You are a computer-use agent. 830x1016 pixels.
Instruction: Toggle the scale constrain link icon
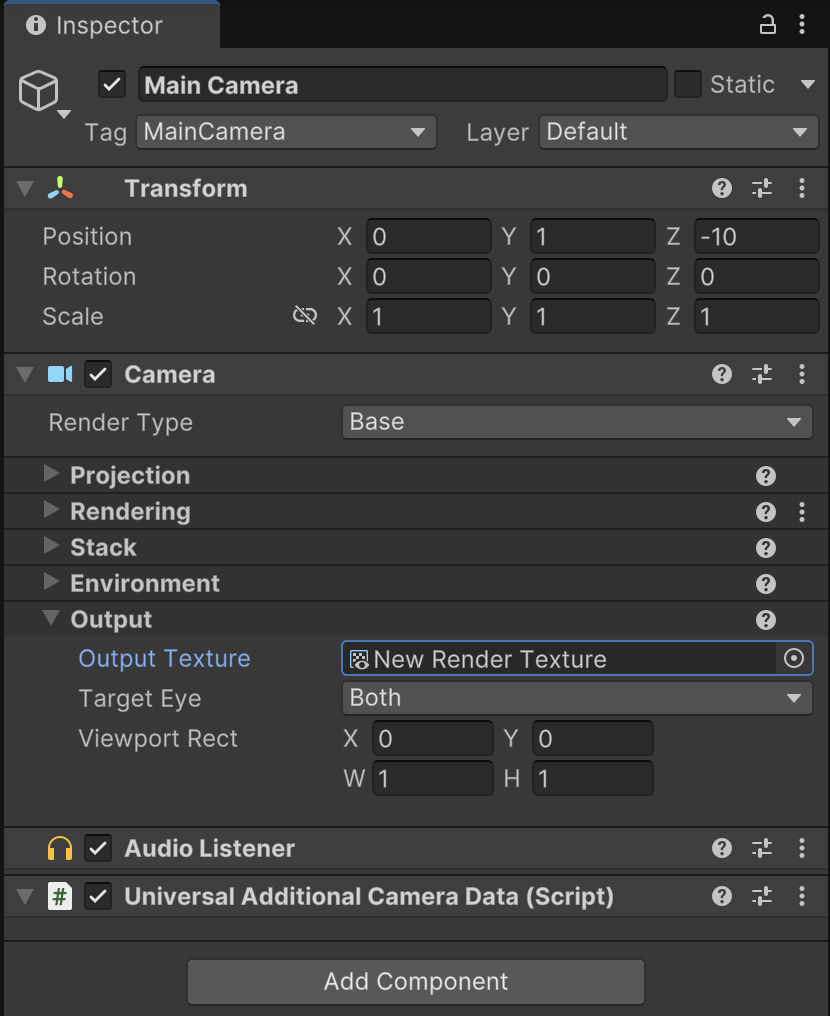(305, 316)
